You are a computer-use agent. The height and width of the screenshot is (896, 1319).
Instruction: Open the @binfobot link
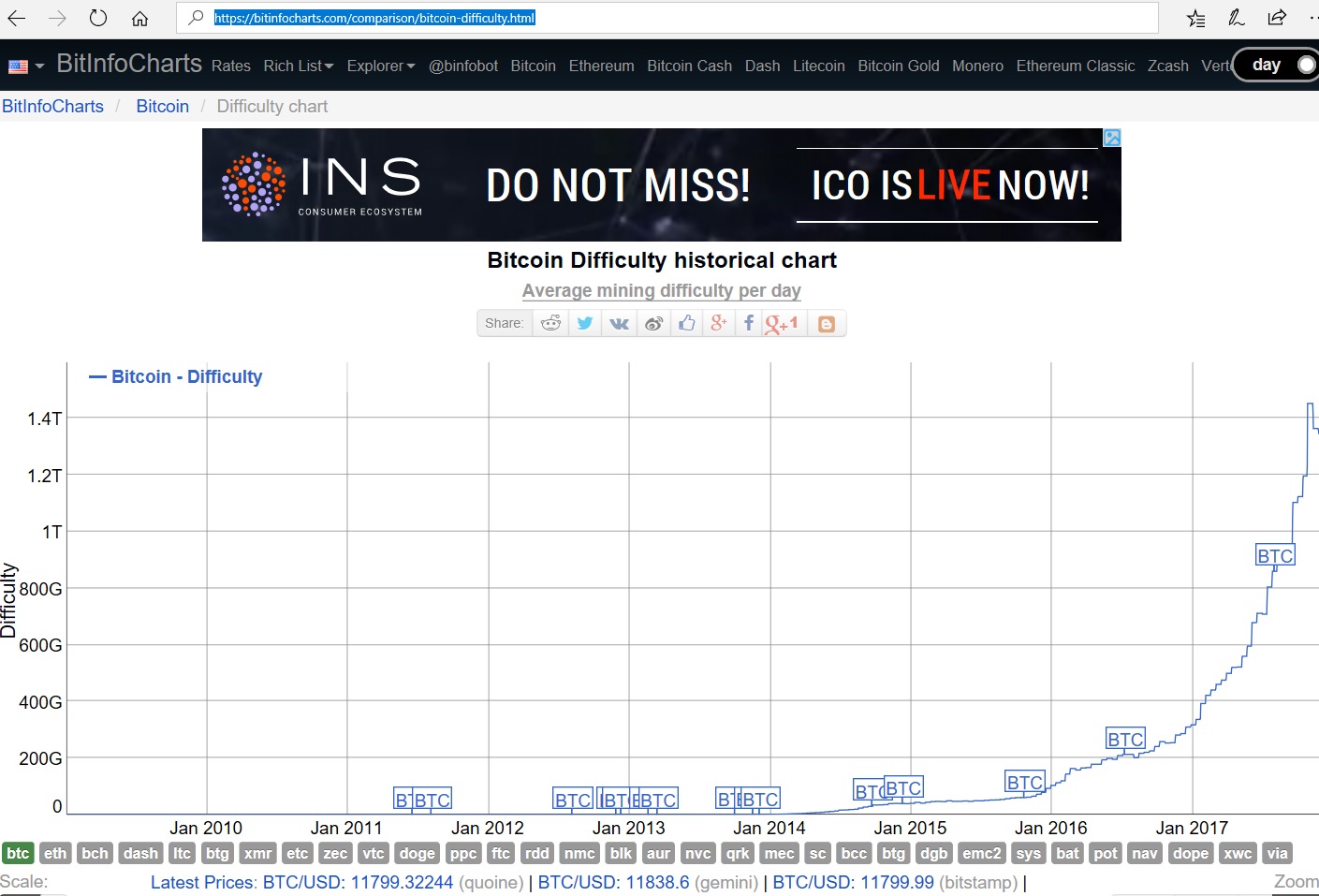point(463,66)
